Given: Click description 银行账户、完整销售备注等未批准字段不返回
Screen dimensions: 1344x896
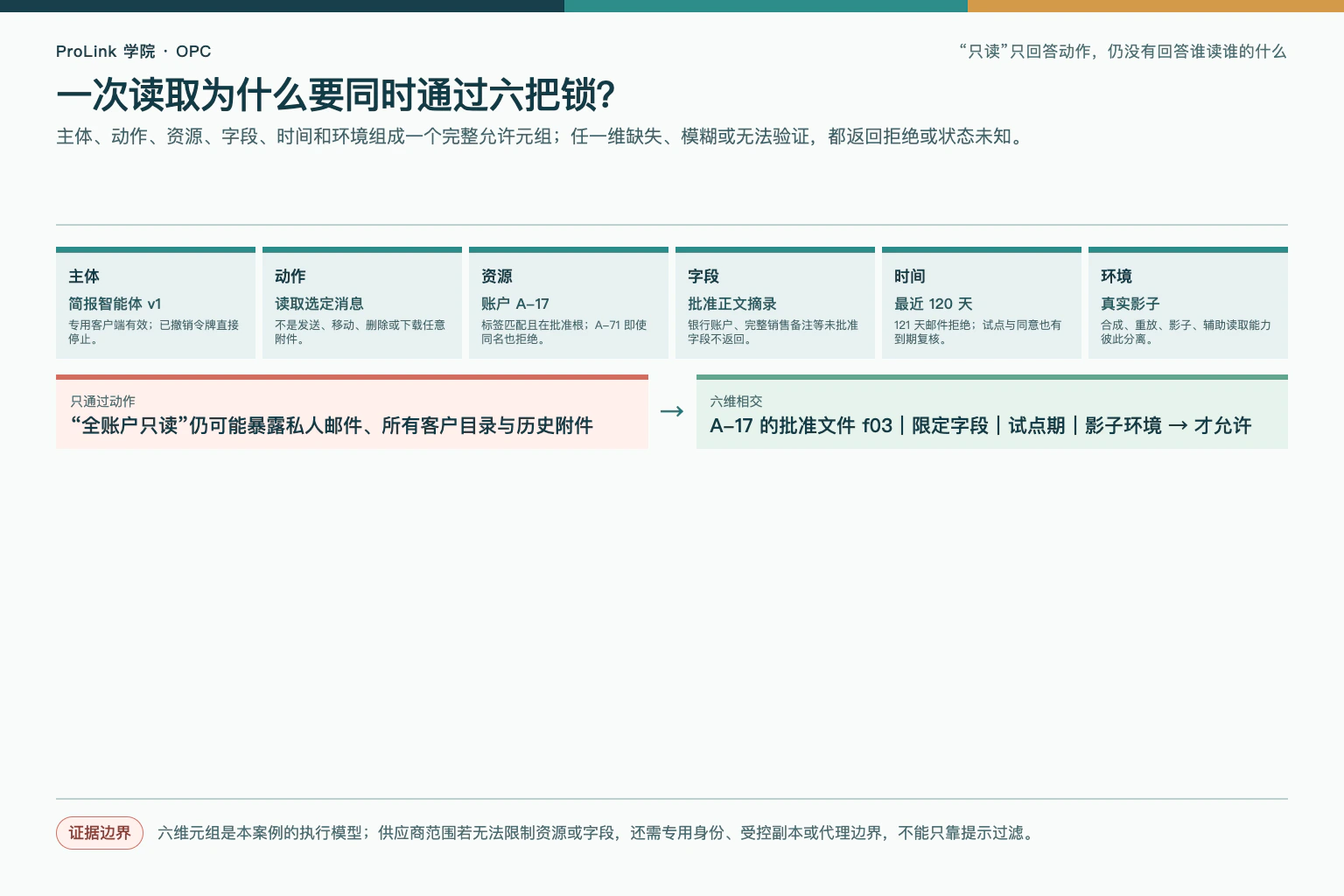Looking at the screenshot, I should pyautogui.click(x=773, y=332).
